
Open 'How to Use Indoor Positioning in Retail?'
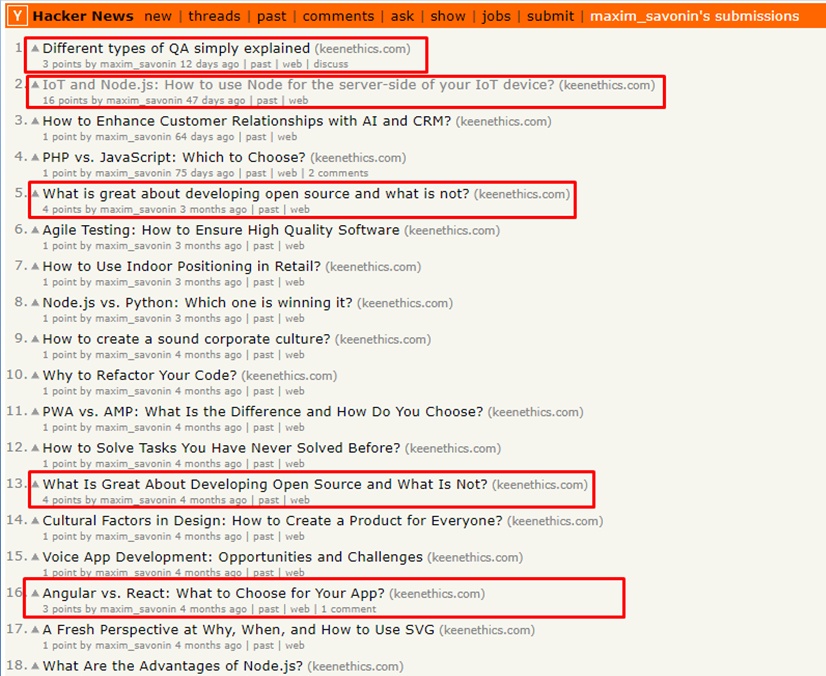(x=182, y=266)
